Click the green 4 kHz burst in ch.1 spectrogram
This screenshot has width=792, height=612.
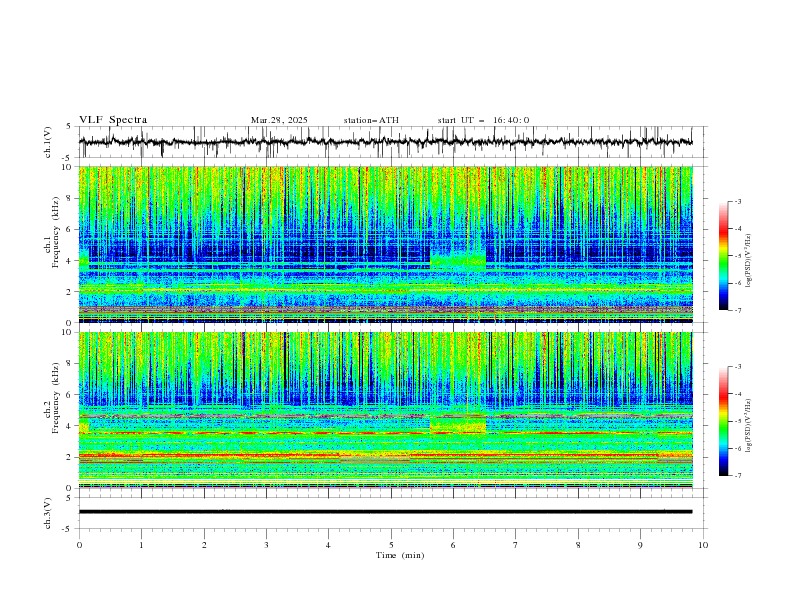pyautogui.click(x=458, y=259)
